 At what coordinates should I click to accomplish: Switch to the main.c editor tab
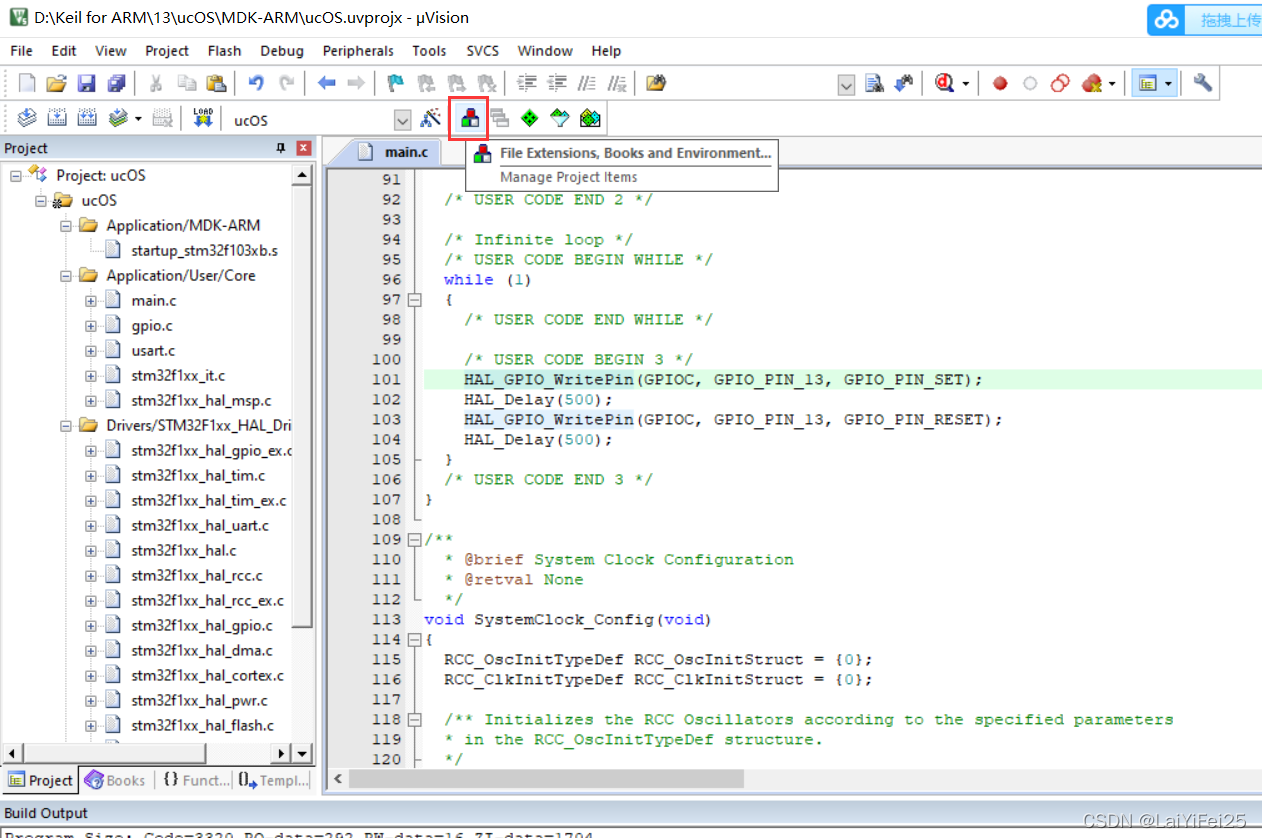397,152
